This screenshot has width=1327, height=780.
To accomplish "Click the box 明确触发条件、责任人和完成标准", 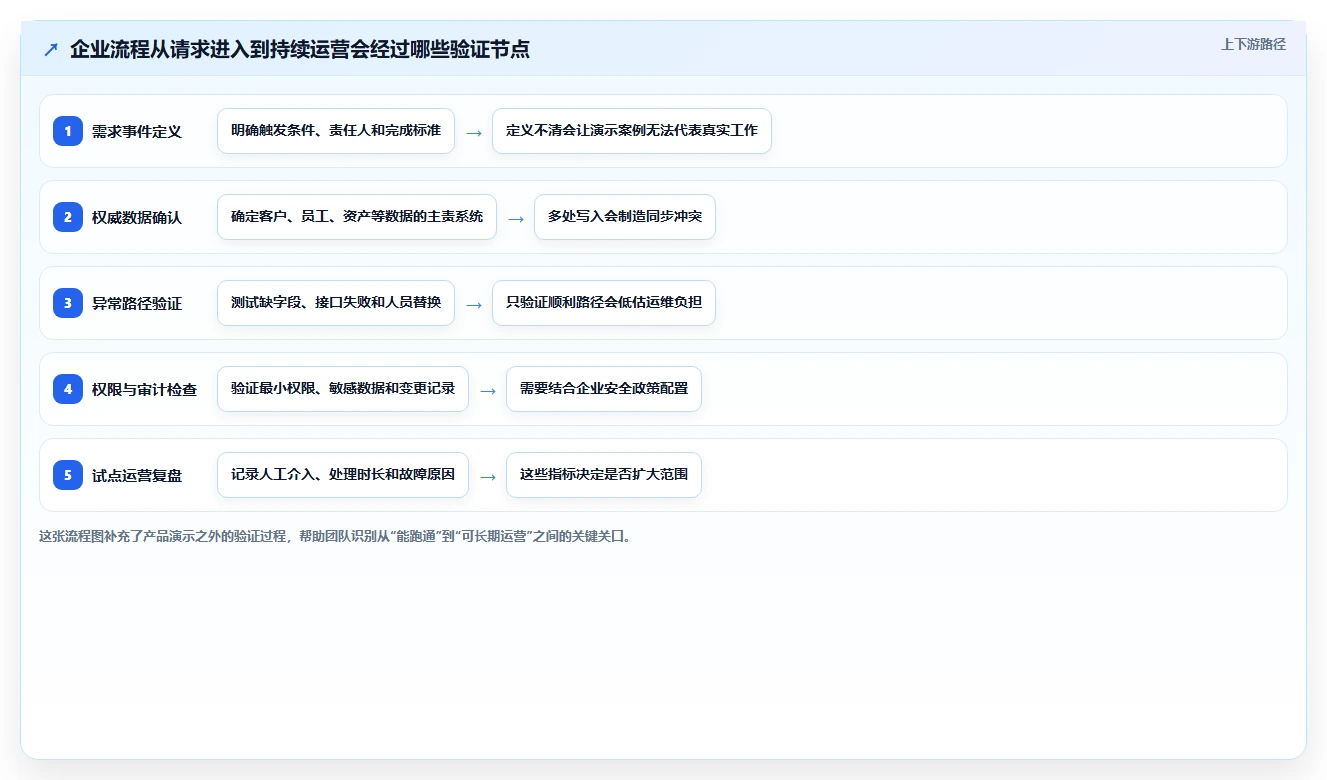I will coord(336,131).
